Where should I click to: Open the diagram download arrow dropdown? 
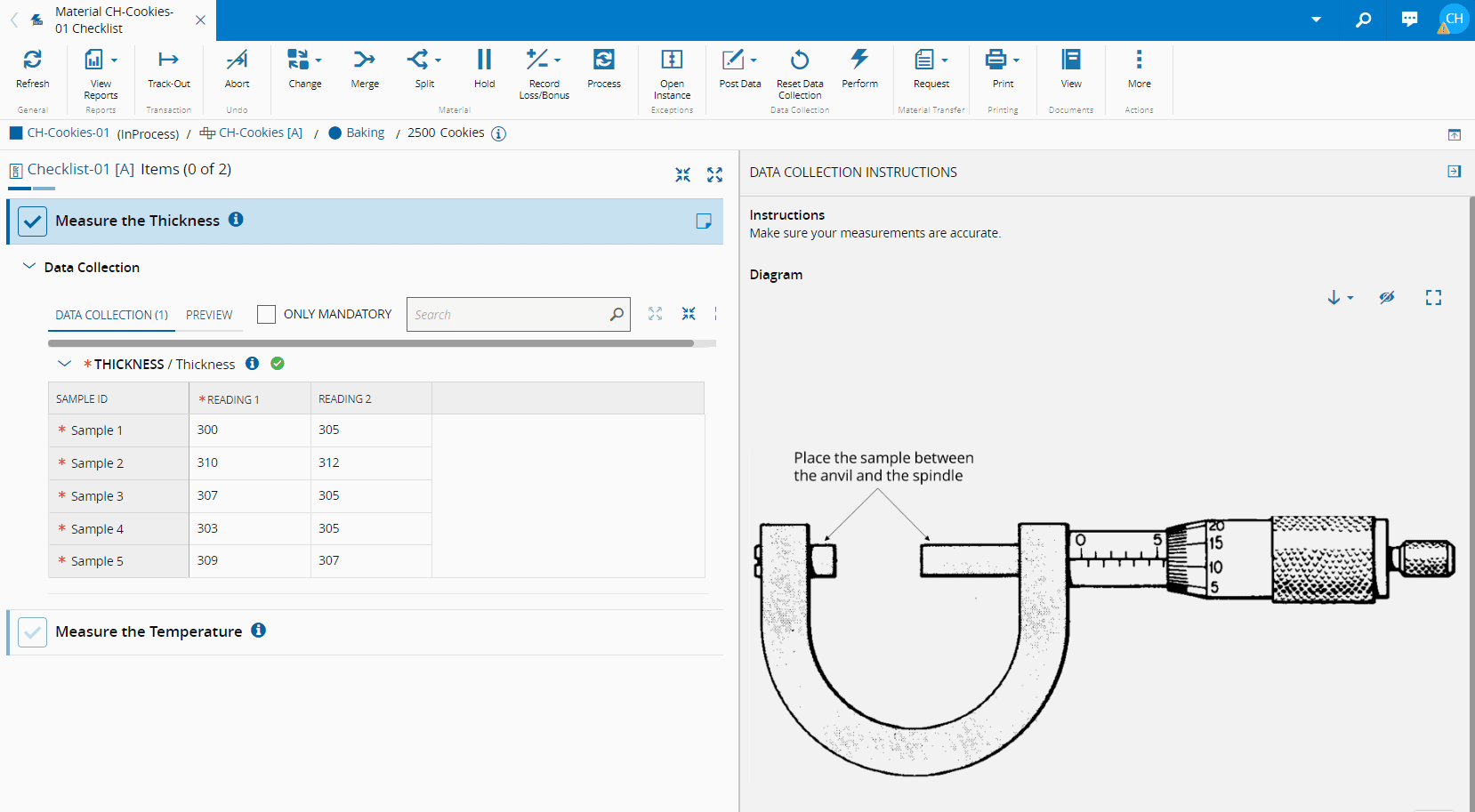(1340, 298)
